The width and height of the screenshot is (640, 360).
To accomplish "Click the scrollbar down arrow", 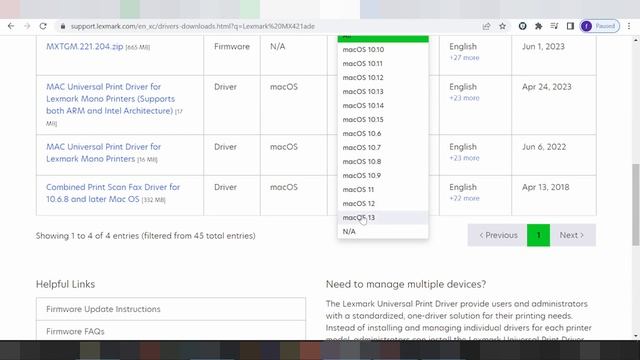I will tap(636, 336).
